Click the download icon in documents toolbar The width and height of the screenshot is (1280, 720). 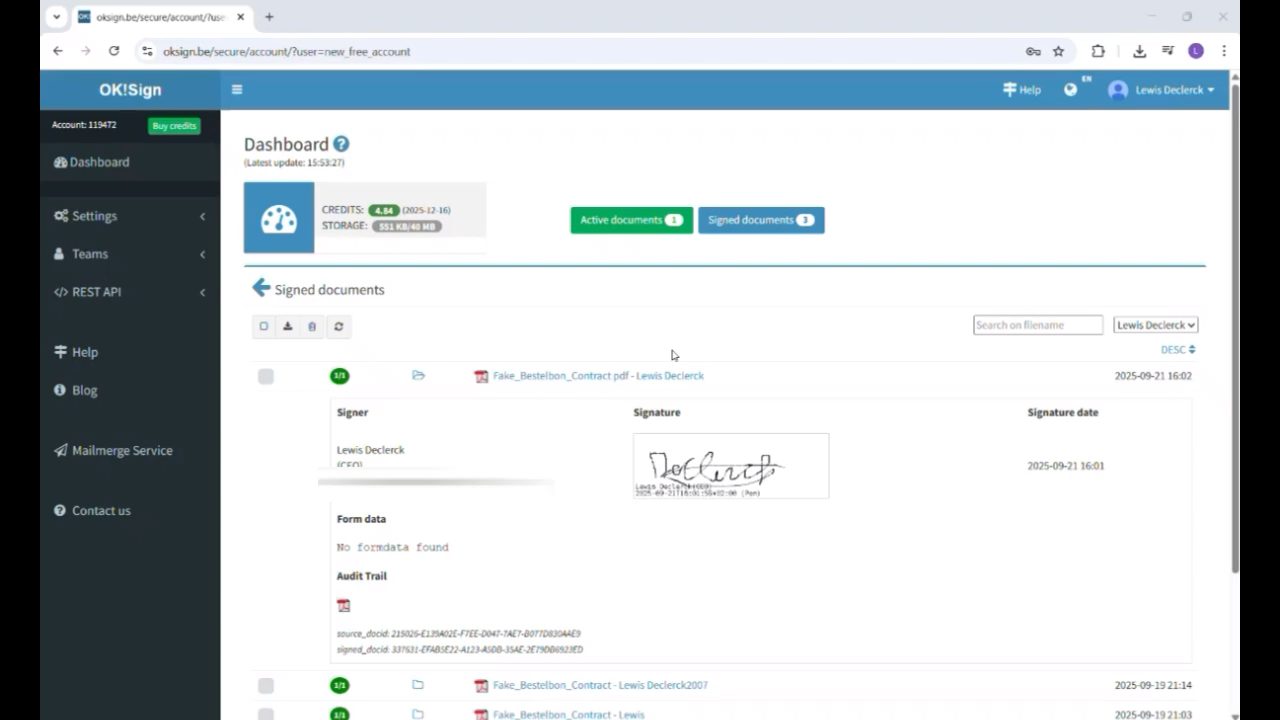tap(288, 326)
